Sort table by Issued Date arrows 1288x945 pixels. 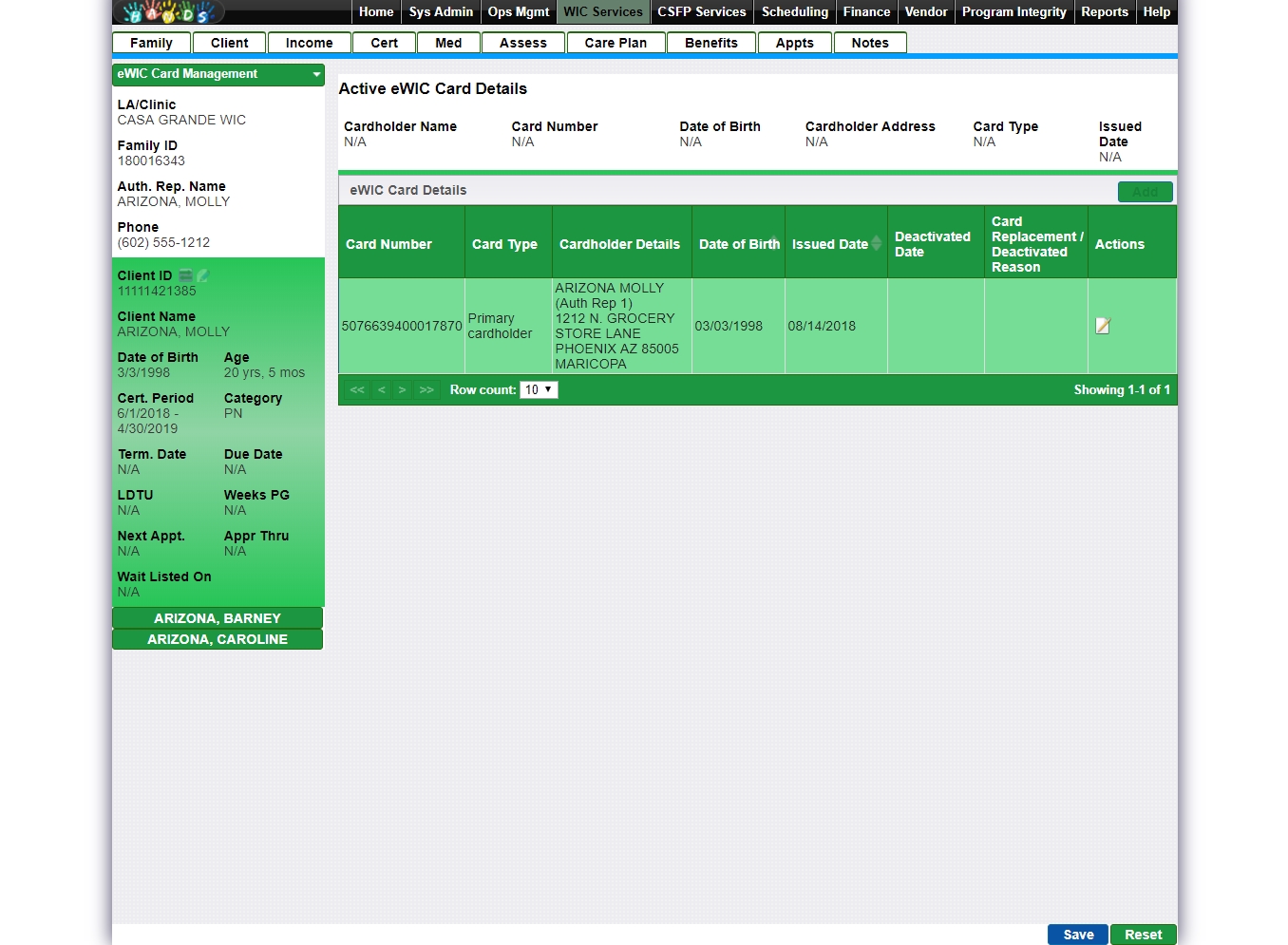pos(876,244)
